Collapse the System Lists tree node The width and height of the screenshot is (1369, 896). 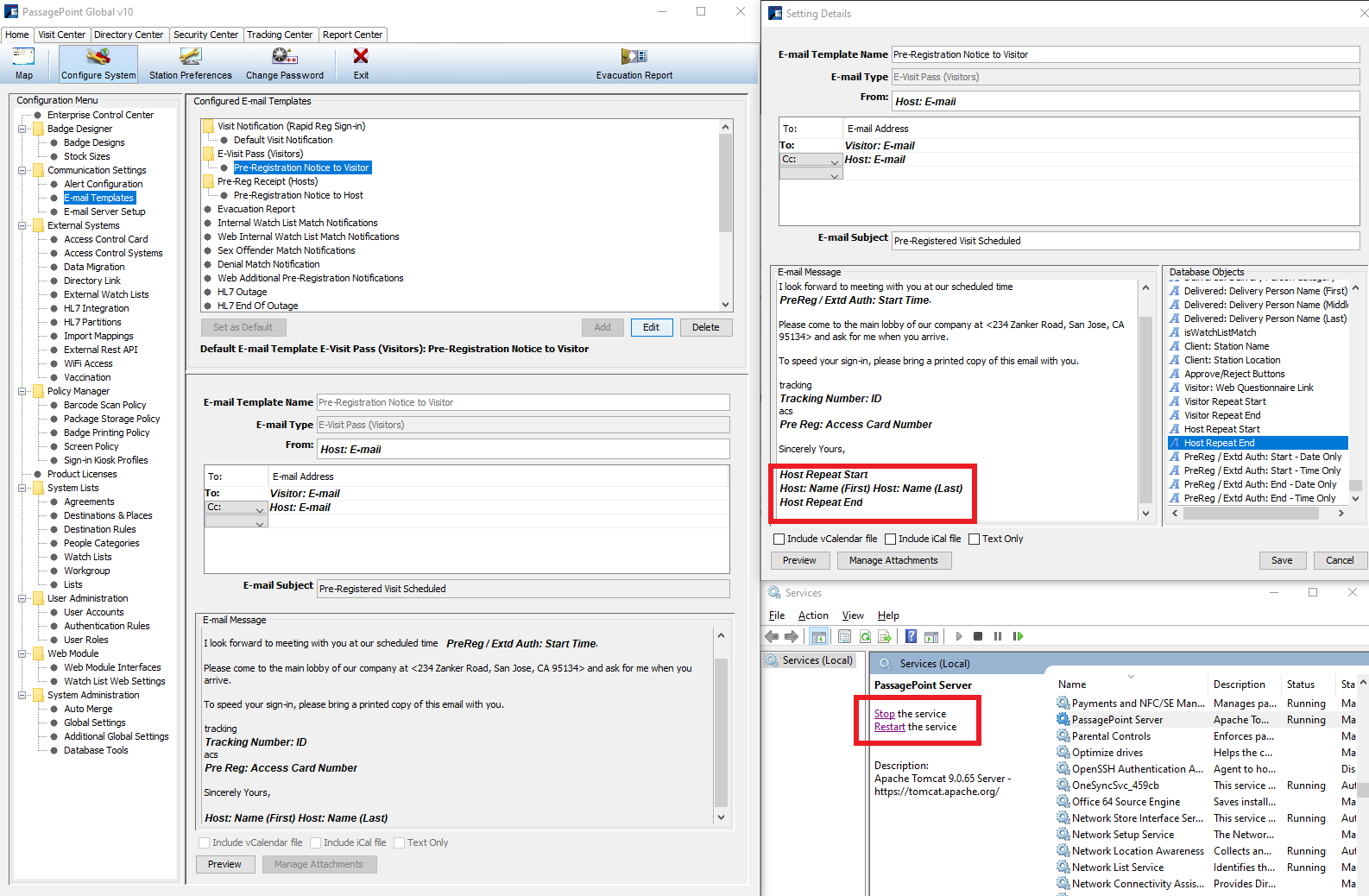22,488
